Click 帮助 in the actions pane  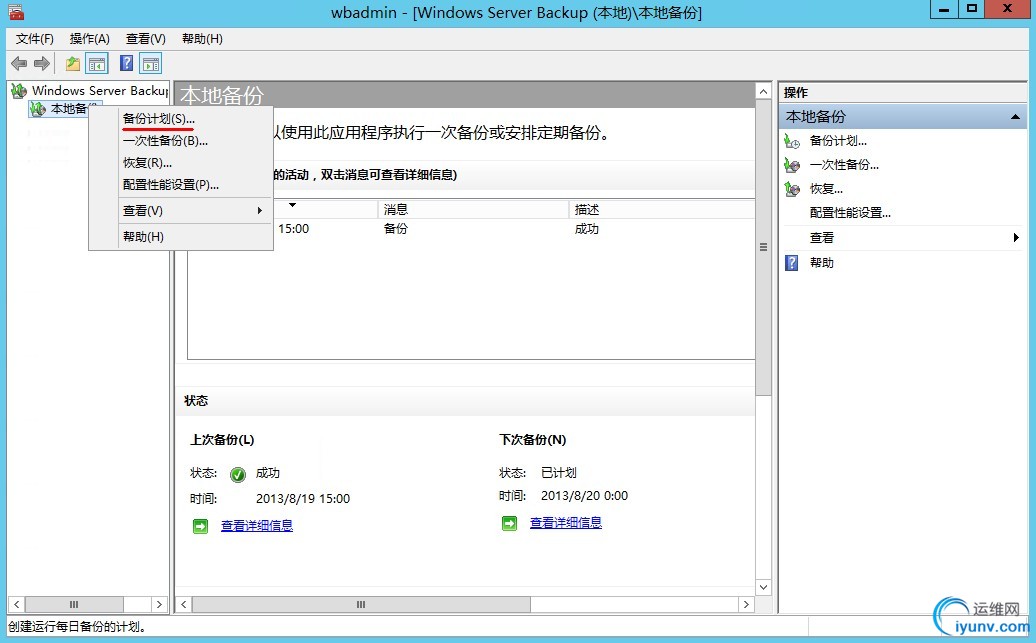pyautogui.click(x=822, y=263)
